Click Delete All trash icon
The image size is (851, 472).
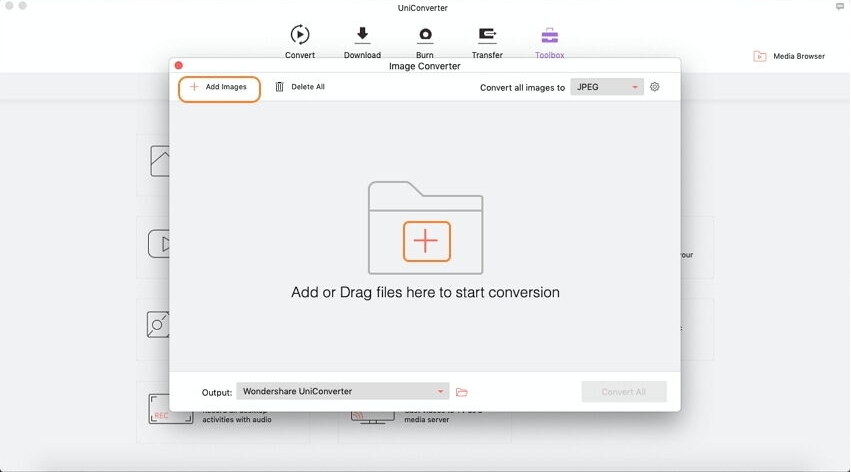click(x=280, y=88)
